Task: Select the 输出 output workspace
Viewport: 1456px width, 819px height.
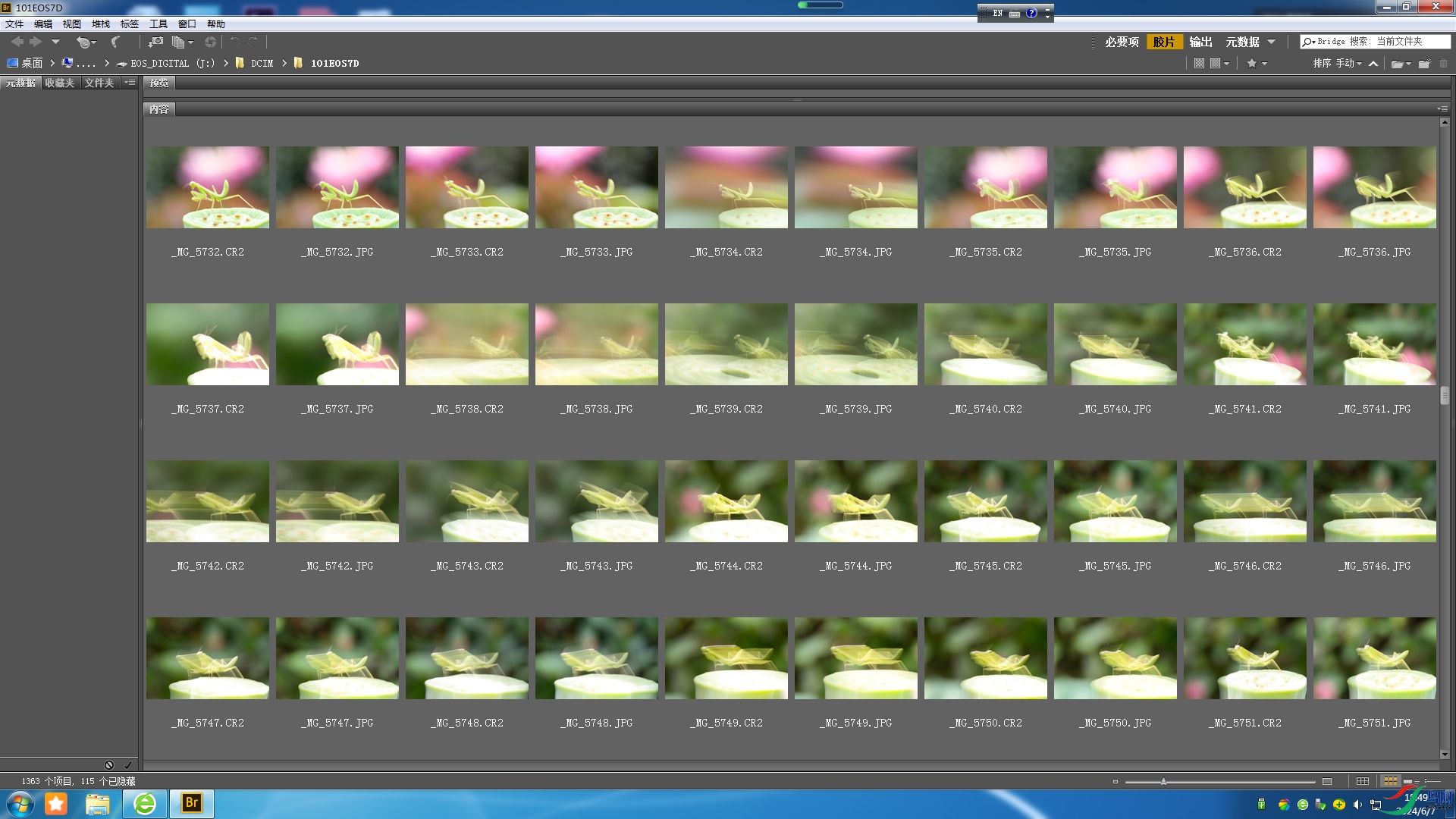Action: tap(1200, 42)
